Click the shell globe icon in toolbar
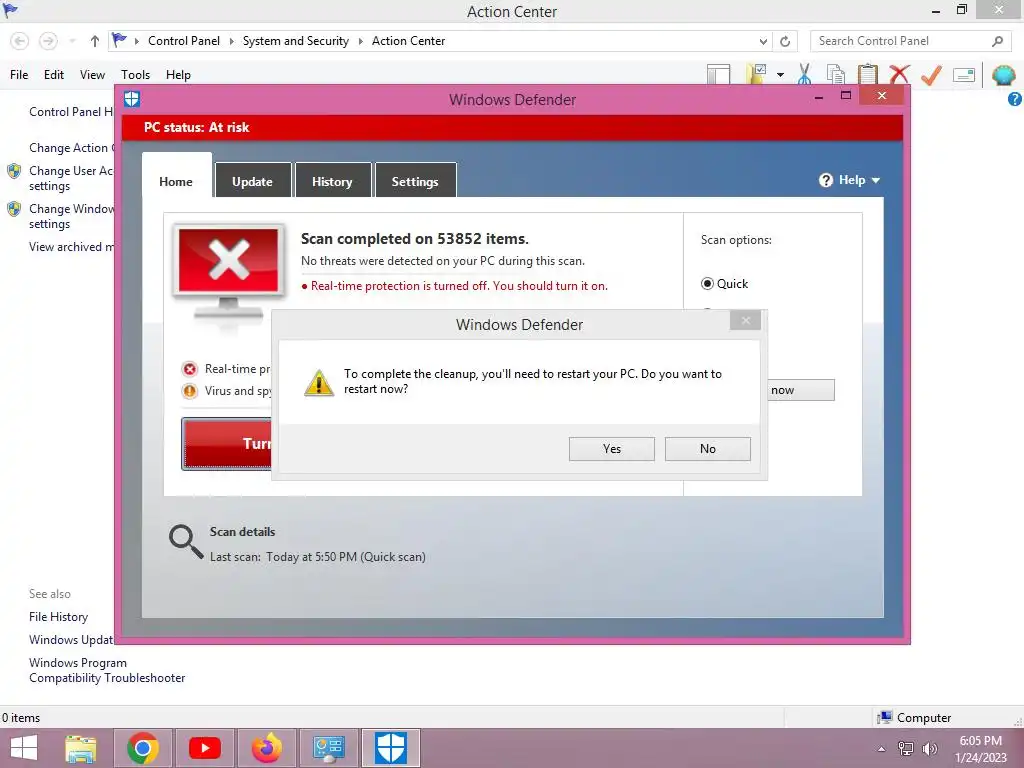 pyautogui.click(x=1003, y=74)
